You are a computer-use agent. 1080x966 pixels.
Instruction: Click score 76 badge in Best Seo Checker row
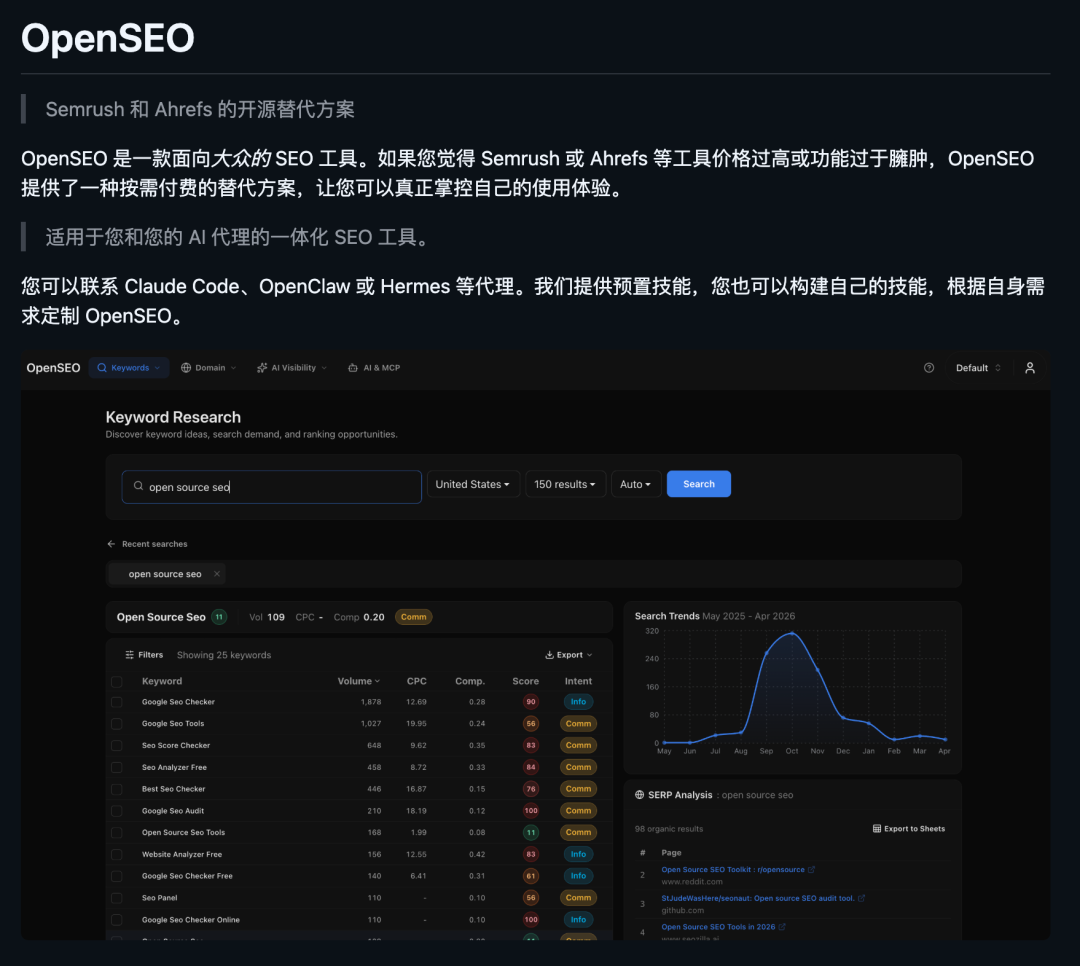530,789
